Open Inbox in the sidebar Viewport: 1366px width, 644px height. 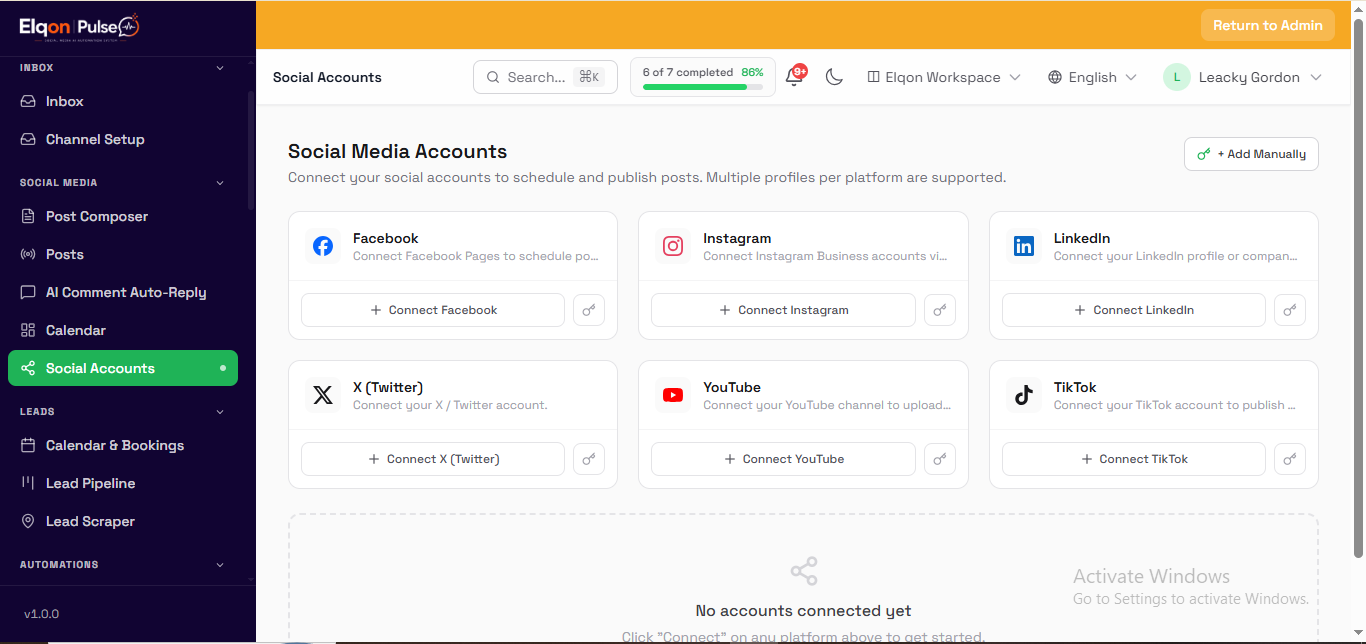click(123, 101)
